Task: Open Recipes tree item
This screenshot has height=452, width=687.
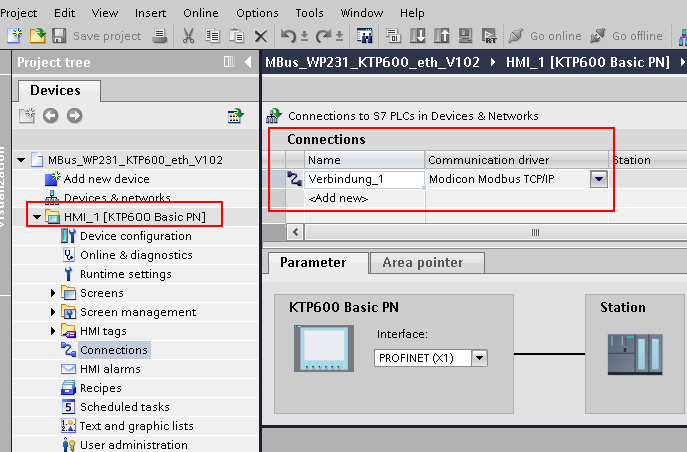Action: pyautogui.click(x=101, y=388)
